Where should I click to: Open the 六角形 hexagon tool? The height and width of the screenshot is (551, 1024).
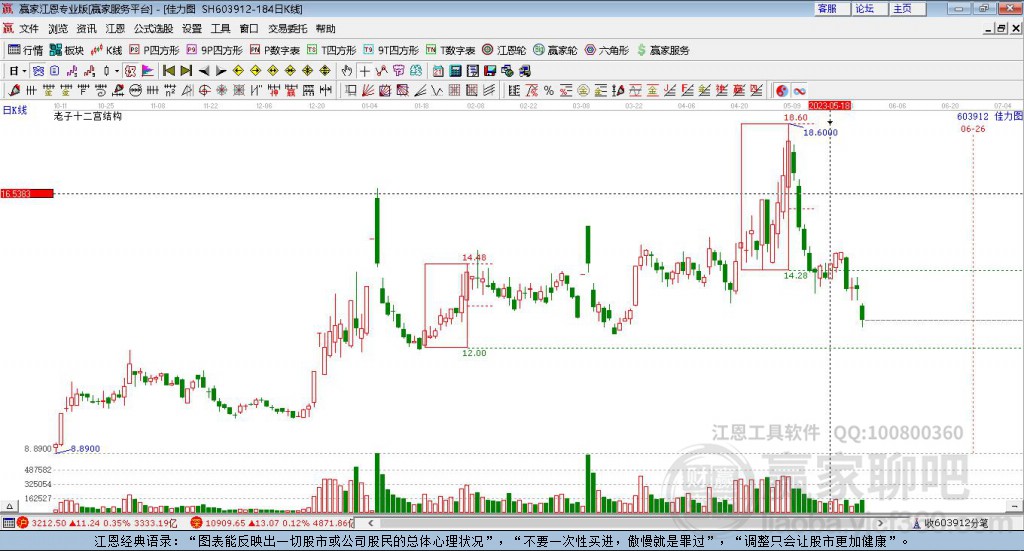[607, 50]
